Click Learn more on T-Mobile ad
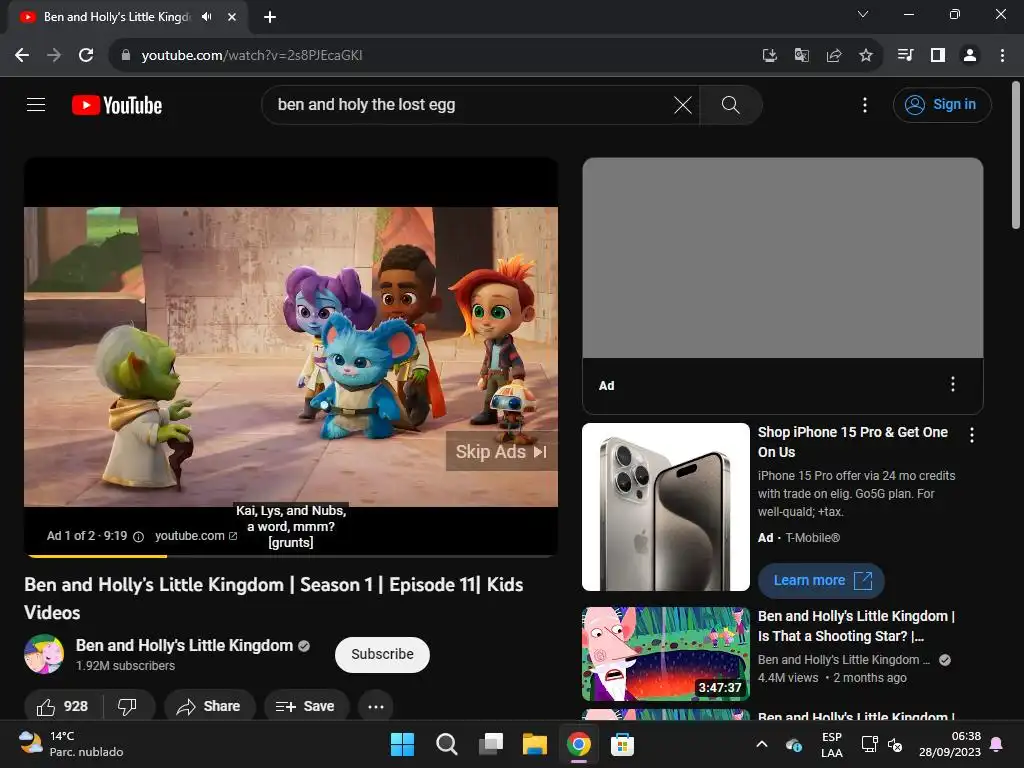Viewport: 1024px width, 768px height. click(821, 580)
